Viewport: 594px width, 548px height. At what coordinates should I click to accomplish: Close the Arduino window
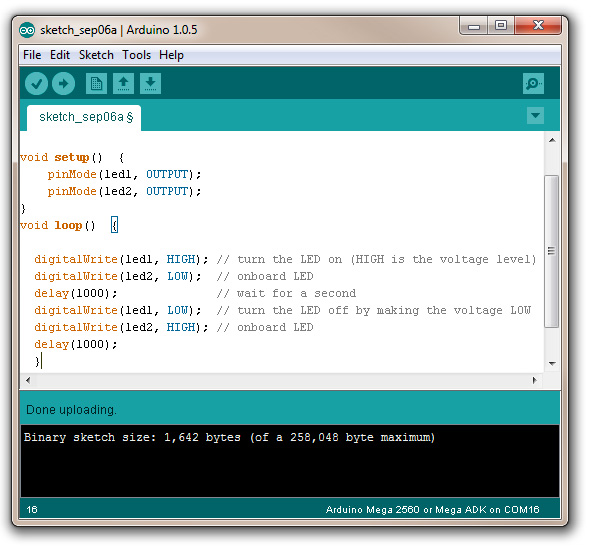[x=538, y=26]
